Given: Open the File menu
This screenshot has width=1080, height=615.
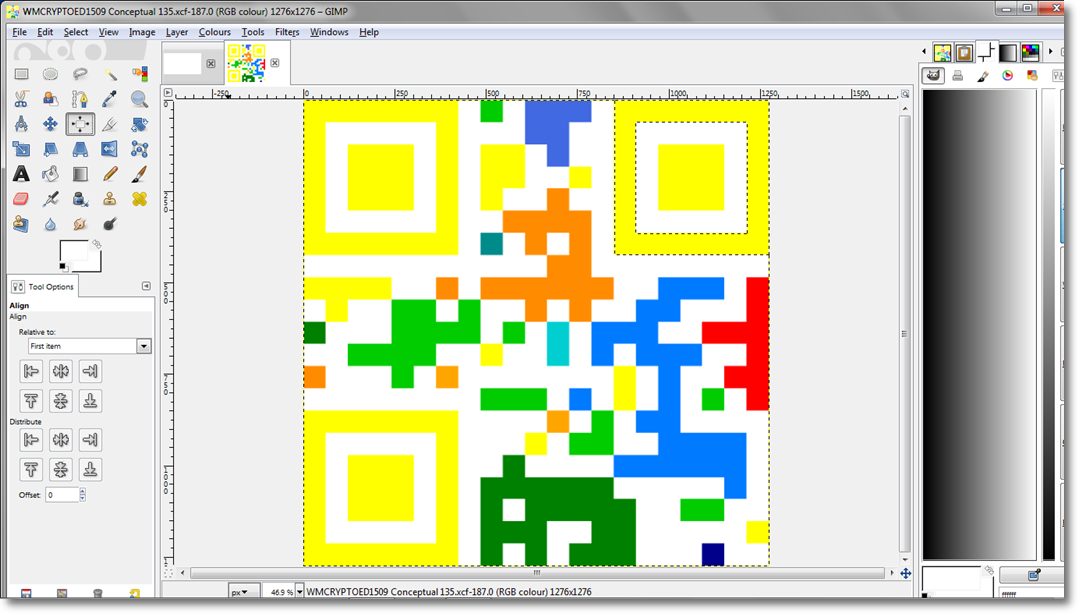Looking at the screenshot, I should [19, 32].
